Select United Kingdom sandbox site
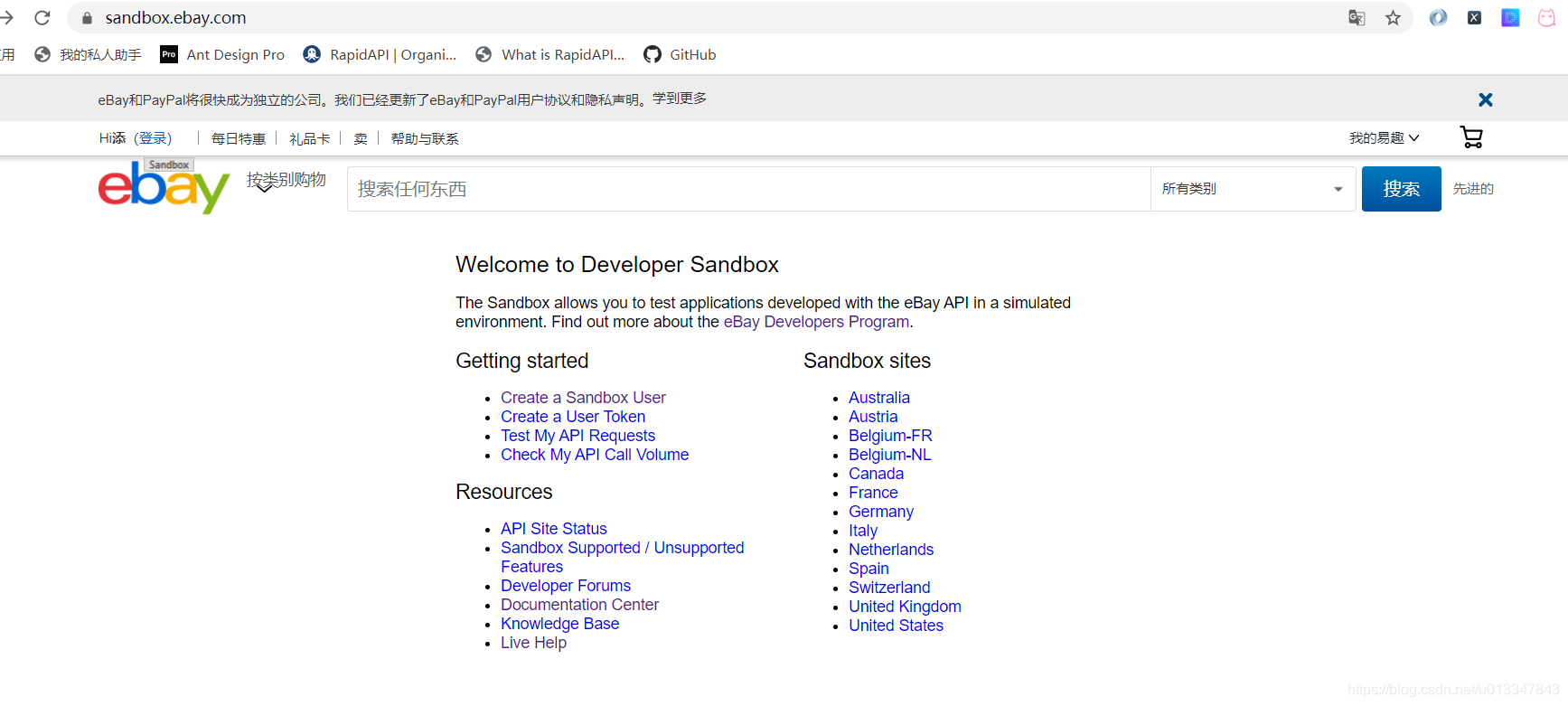The image size is (1568, 706). (905, 607)
